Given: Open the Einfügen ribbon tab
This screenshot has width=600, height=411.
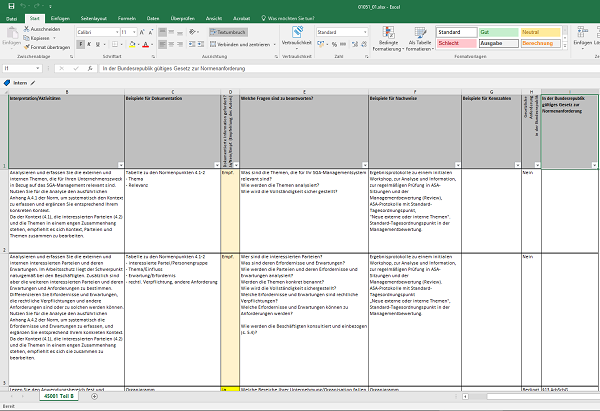Looking at the screenshot, I should coord(62,18).
